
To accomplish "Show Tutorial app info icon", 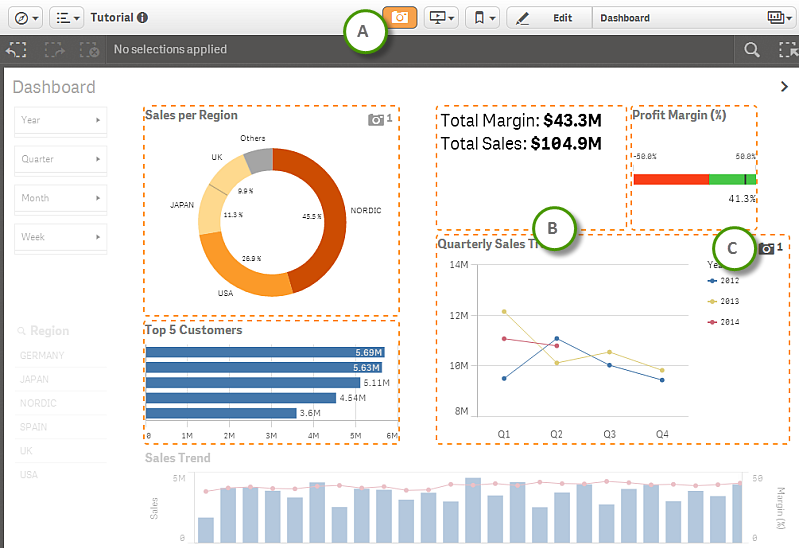I will tap(143, 18).
